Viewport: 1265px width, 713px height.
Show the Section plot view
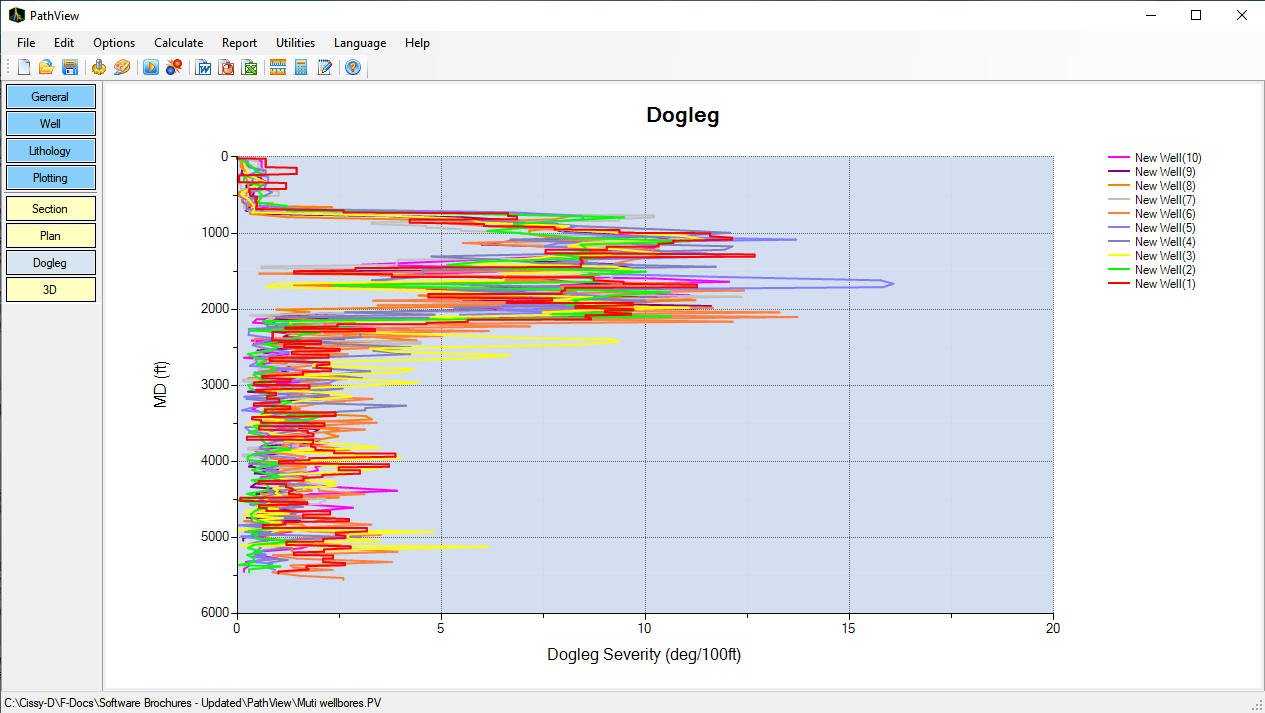point(50,209)
